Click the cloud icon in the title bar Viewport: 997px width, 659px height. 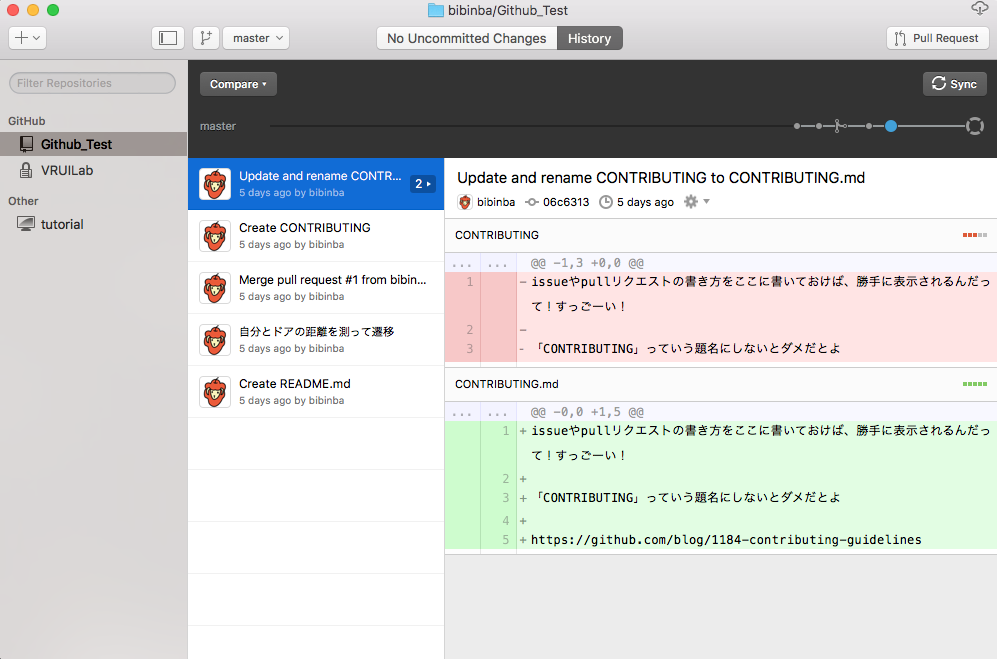(980, 8)
